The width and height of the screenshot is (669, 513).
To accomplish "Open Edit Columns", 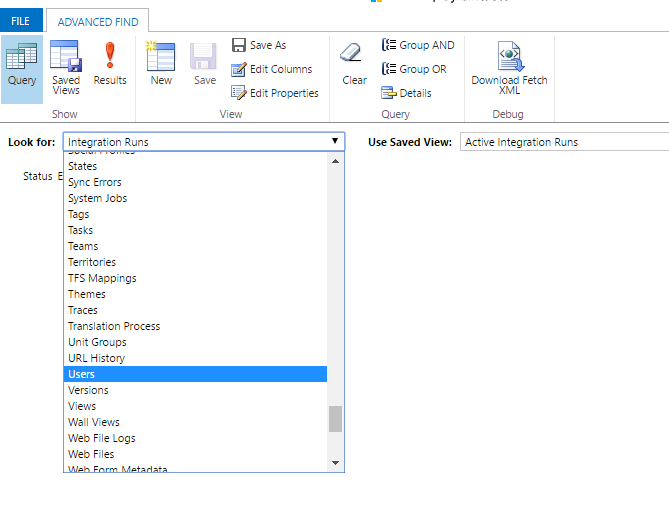I will coord(271,69).
